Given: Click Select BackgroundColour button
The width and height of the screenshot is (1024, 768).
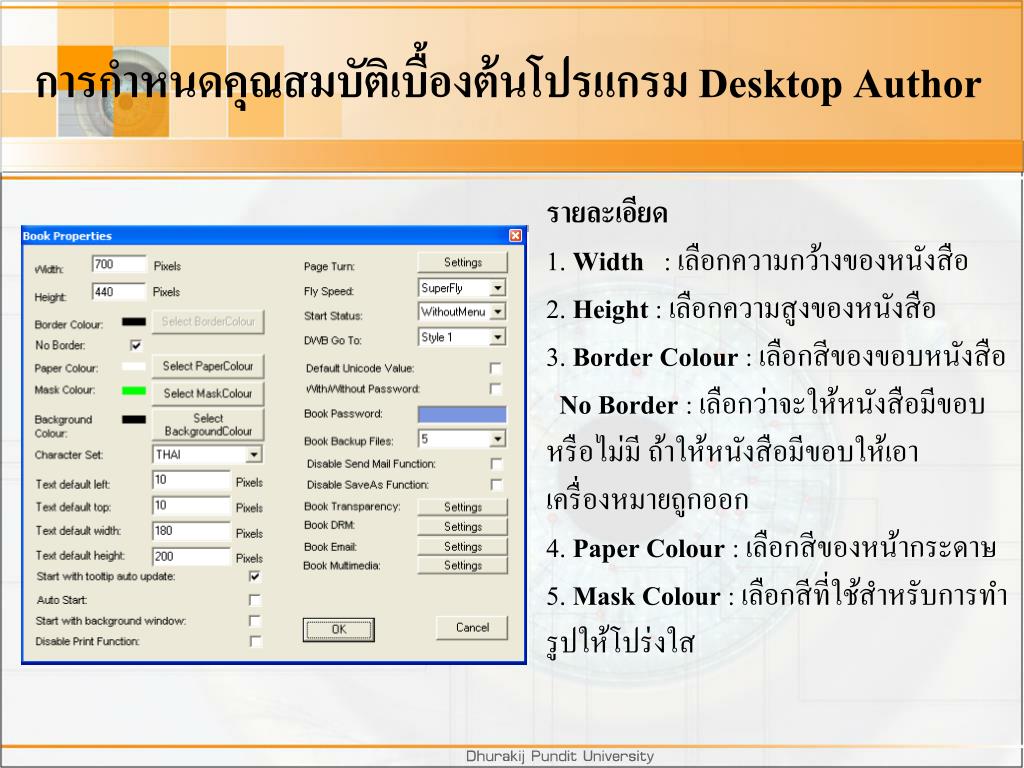Looking at the screenshot, I should (x=208, y=424).
